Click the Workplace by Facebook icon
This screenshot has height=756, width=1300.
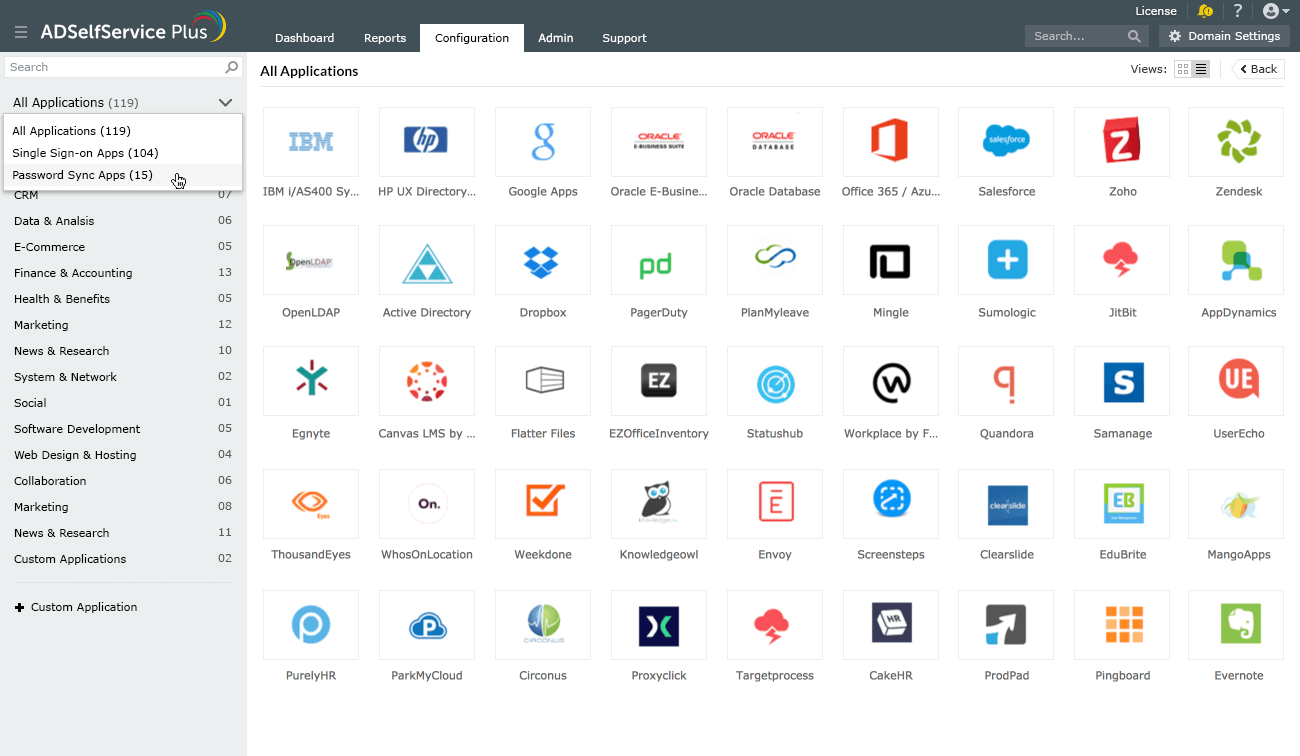coord(891,382)
